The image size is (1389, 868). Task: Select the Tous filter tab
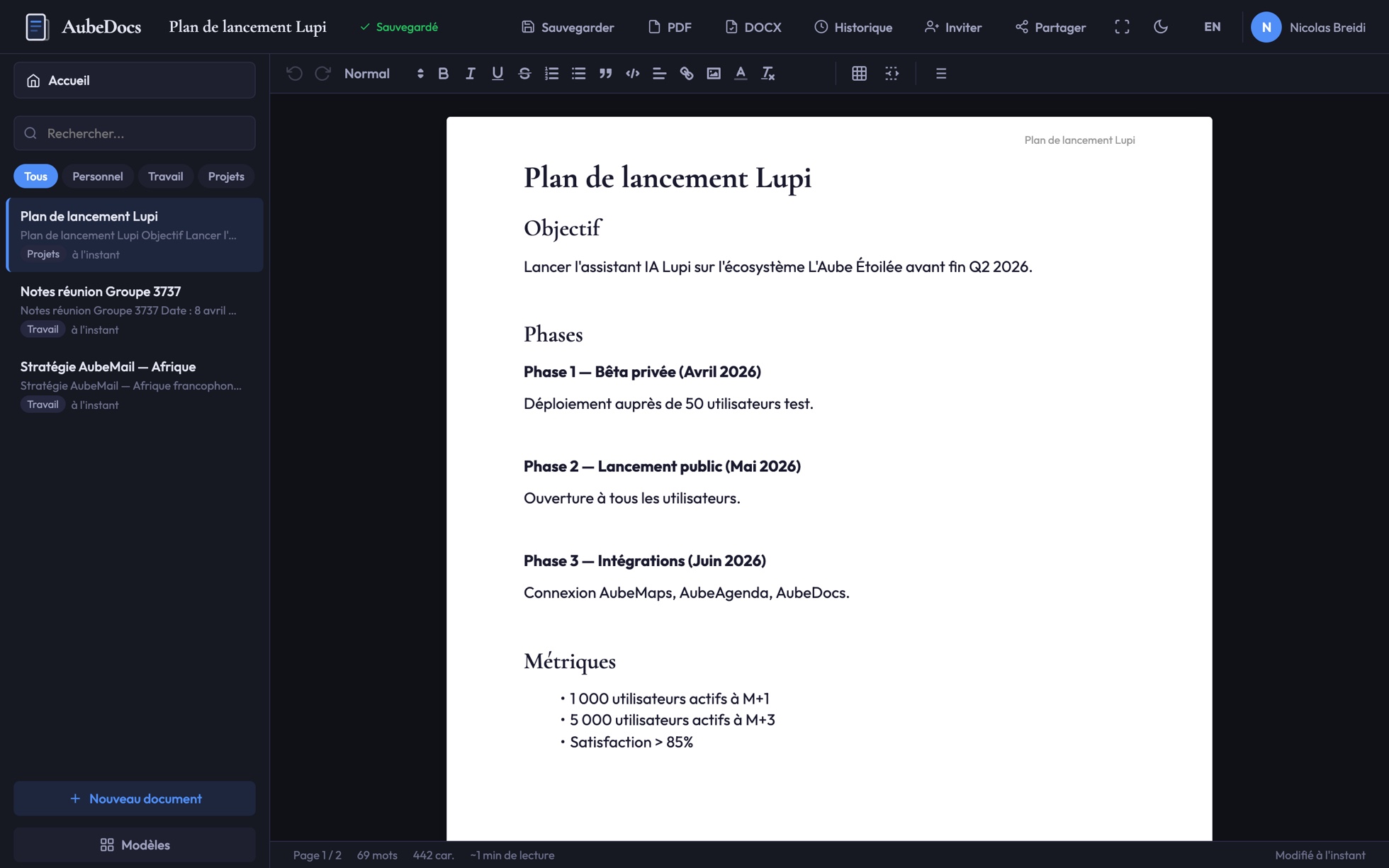pos(35,176)
